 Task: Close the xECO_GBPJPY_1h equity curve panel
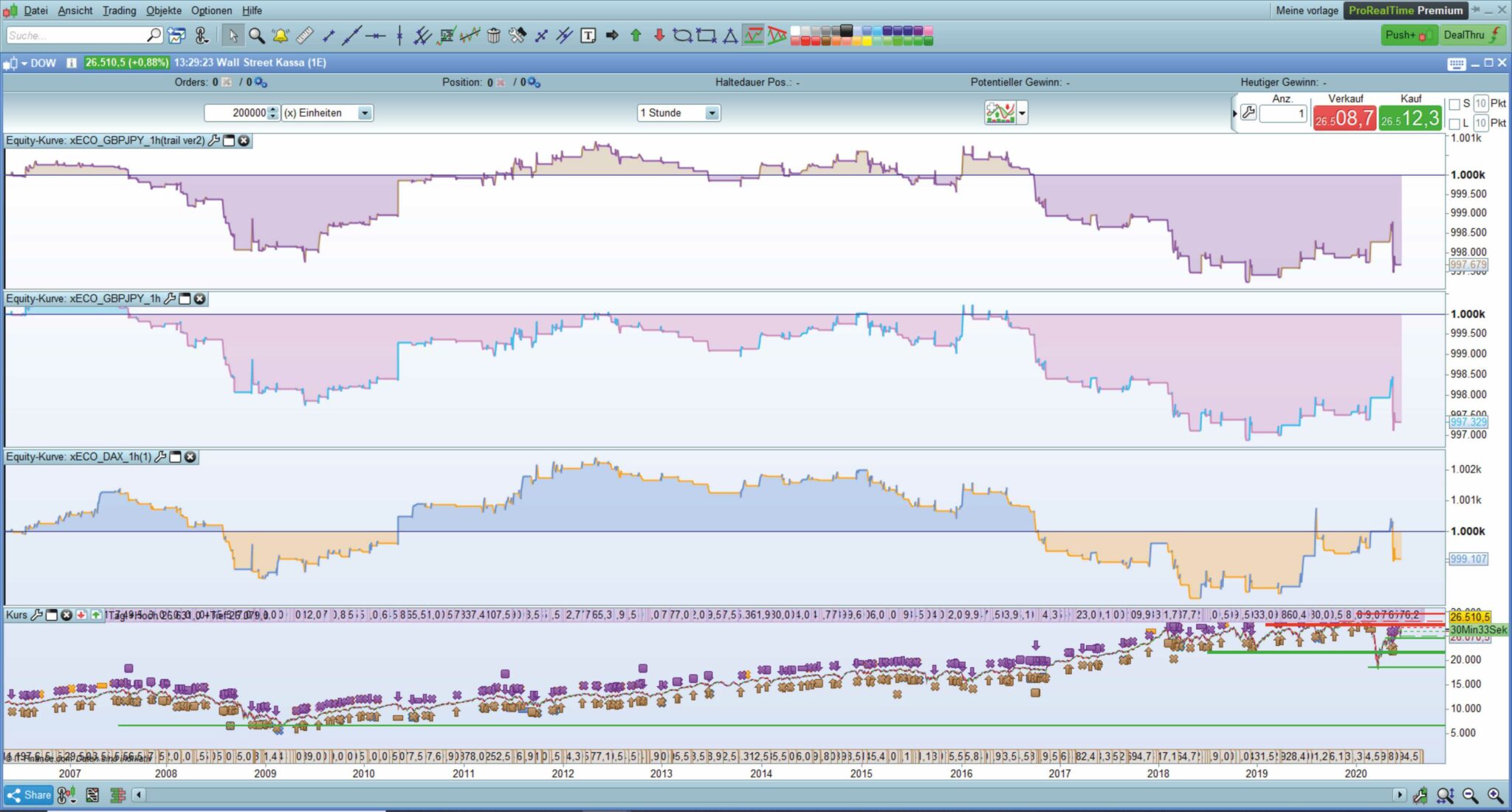199,298
